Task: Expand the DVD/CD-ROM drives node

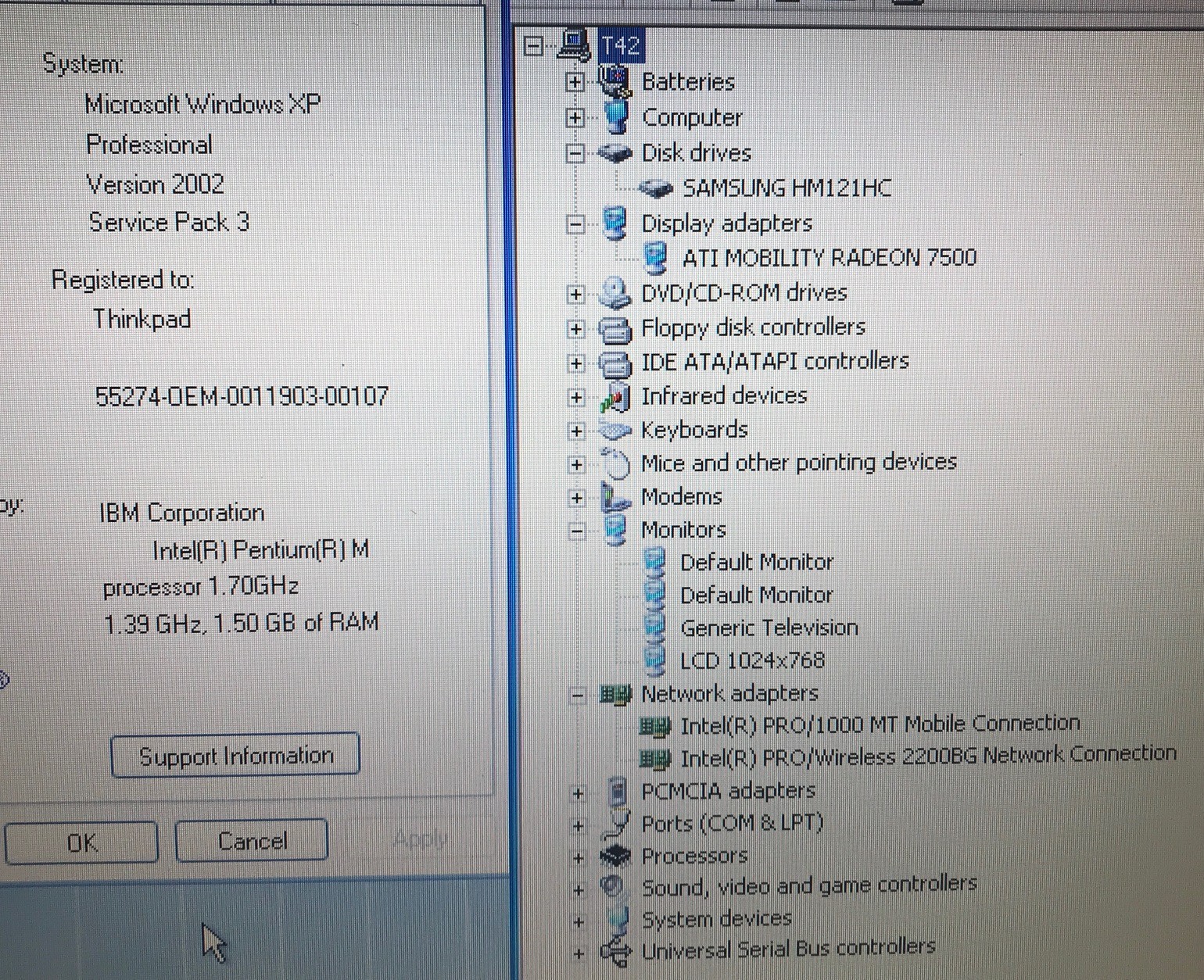Action: tap(576, 295)
